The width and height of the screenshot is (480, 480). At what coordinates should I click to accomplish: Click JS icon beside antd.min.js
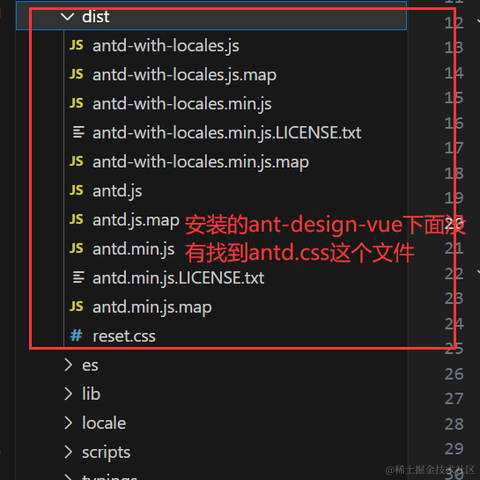click(x=76, y=248)
